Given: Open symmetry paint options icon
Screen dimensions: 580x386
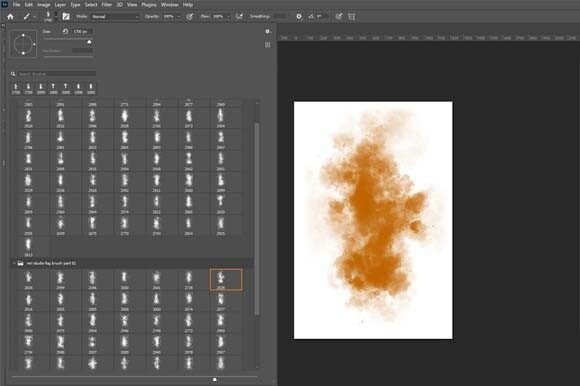Looking at the screenshot, I should pyautogui.click(x=352, y=17).
